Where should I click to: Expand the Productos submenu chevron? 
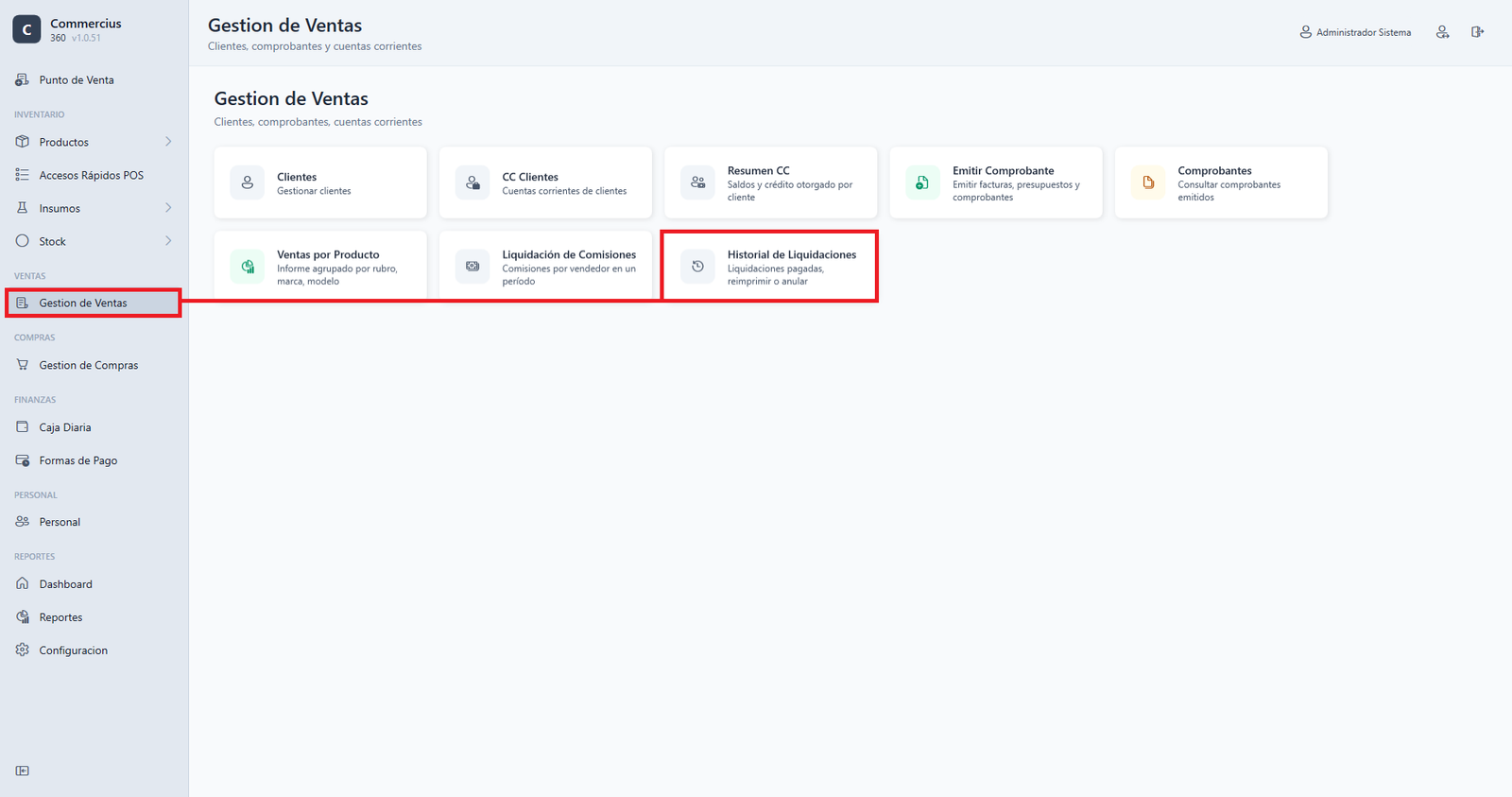tap(168, 142)
